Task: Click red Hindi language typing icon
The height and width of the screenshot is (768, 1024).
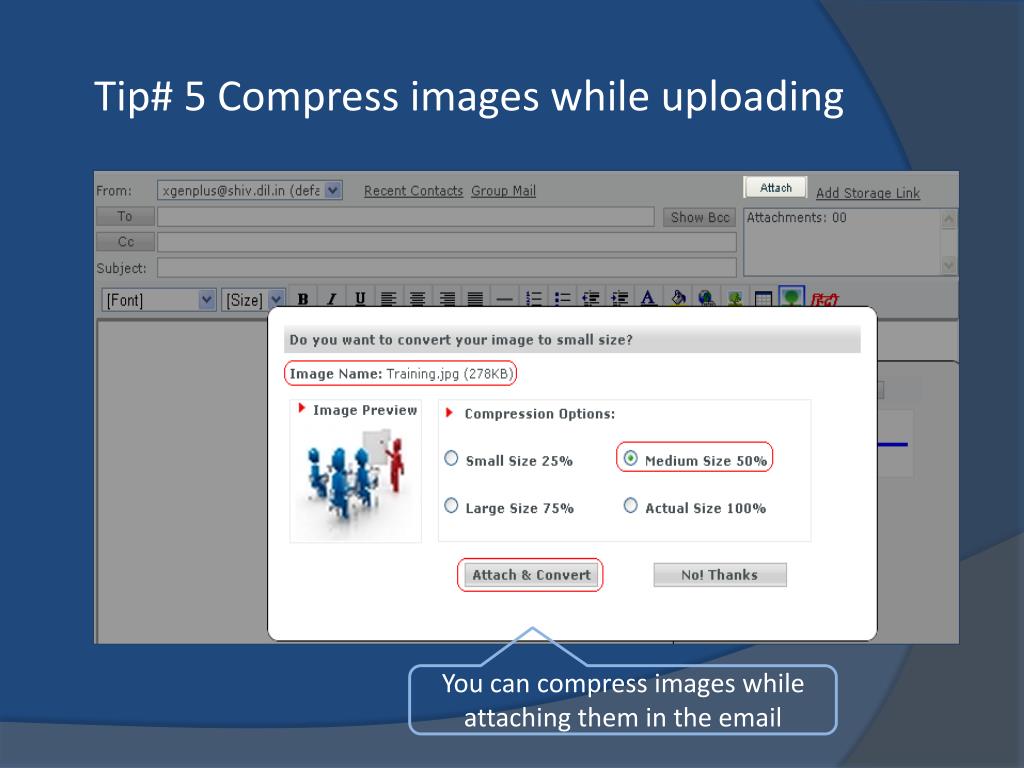Action: (824, 300)
